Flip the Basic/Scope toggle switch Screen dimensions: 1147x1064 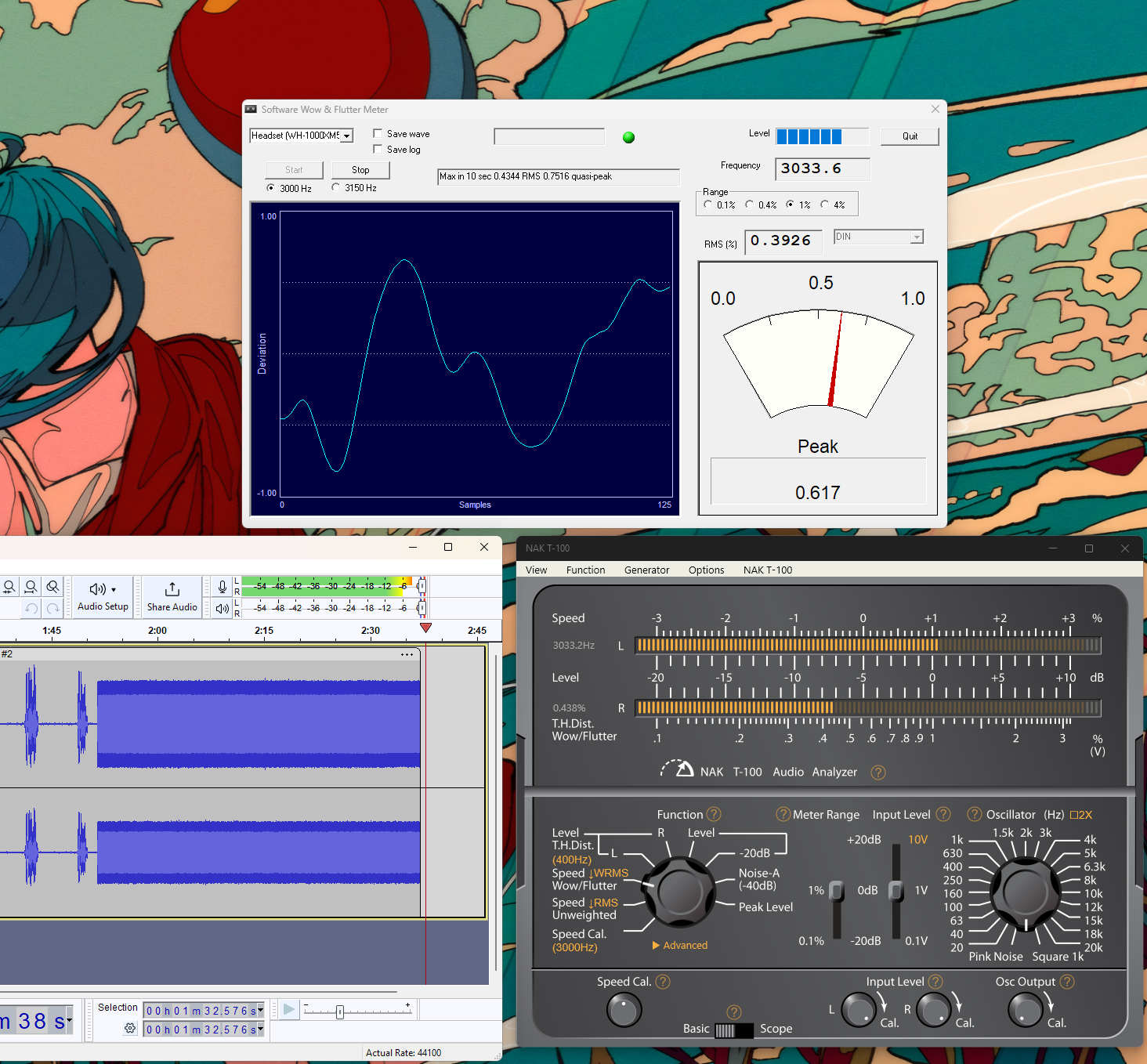[x=734, y=1030]
